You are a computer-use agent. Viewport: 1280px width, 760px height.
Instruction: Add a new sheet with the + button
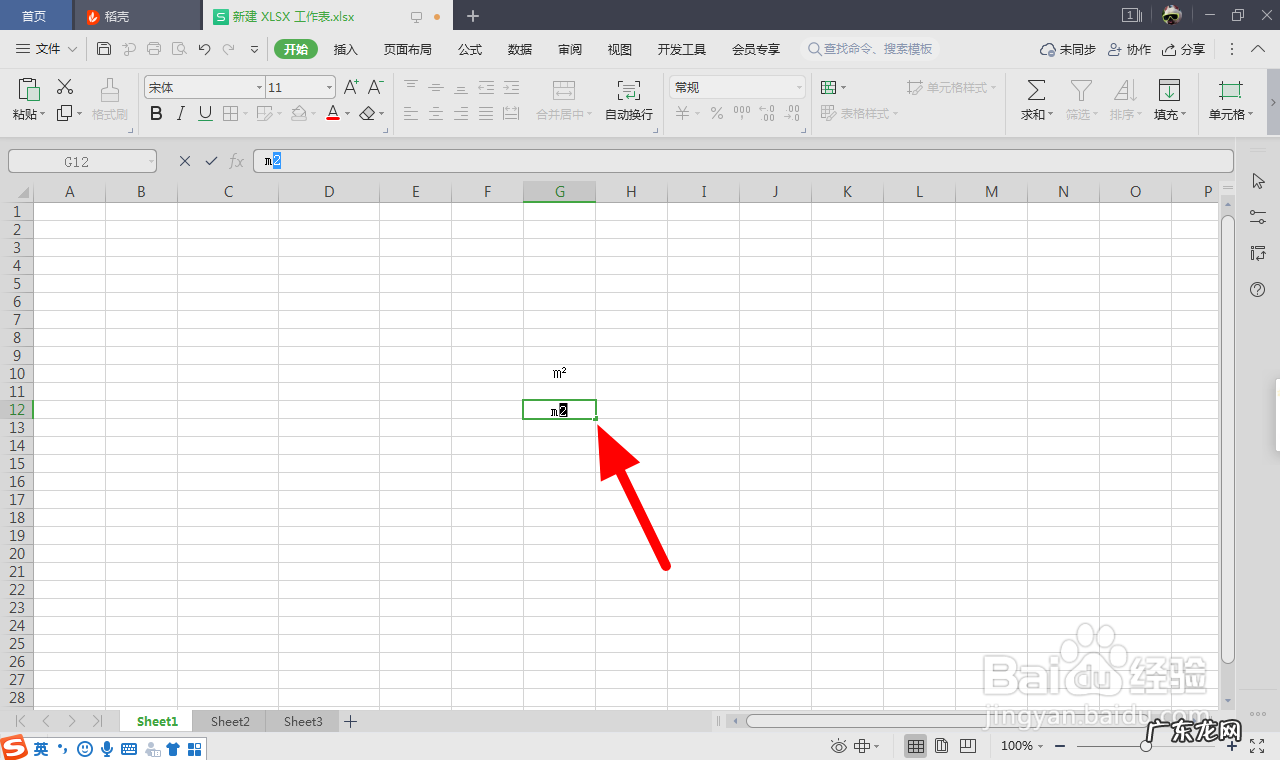[x=351, y=720]
